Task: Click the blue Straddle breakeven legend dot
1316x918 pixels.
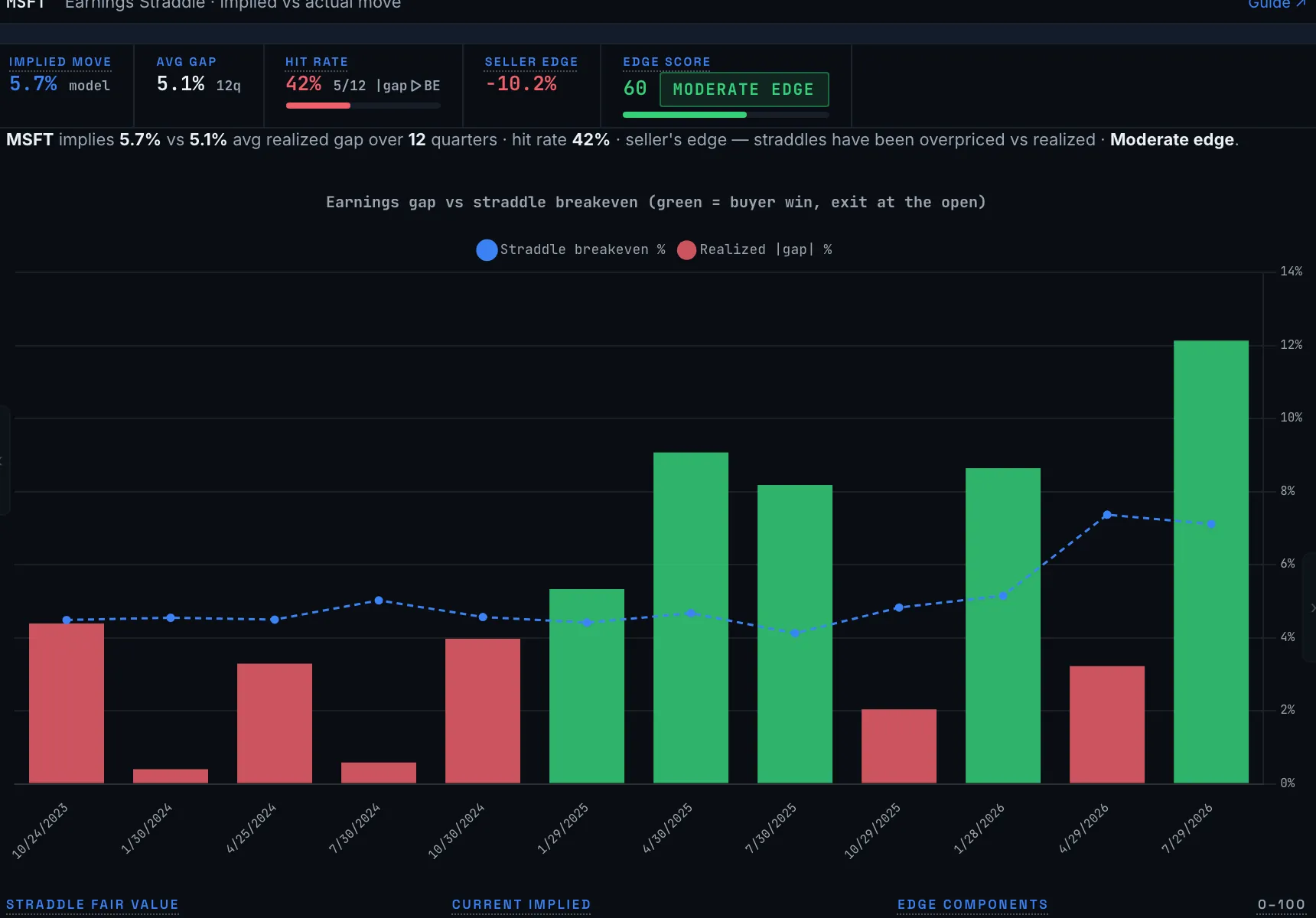Action: tap(487, 250)
